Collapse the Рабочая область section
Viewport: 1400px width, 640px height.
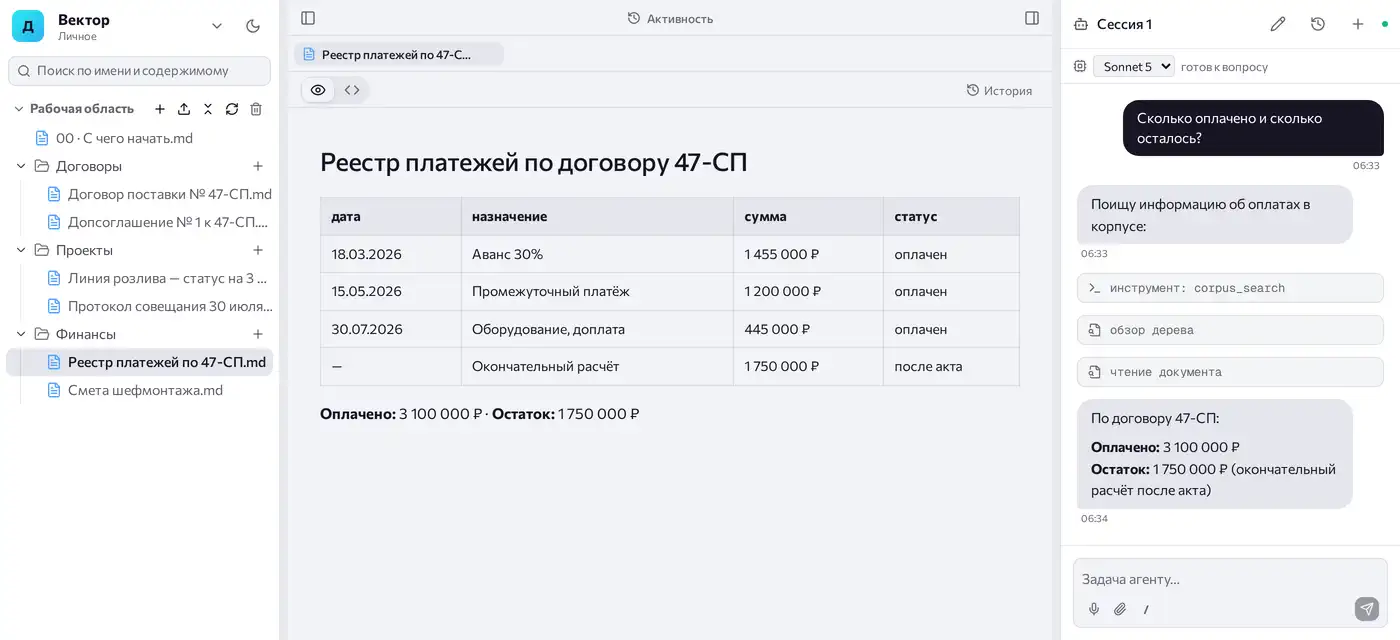click(x=20, y=109)
